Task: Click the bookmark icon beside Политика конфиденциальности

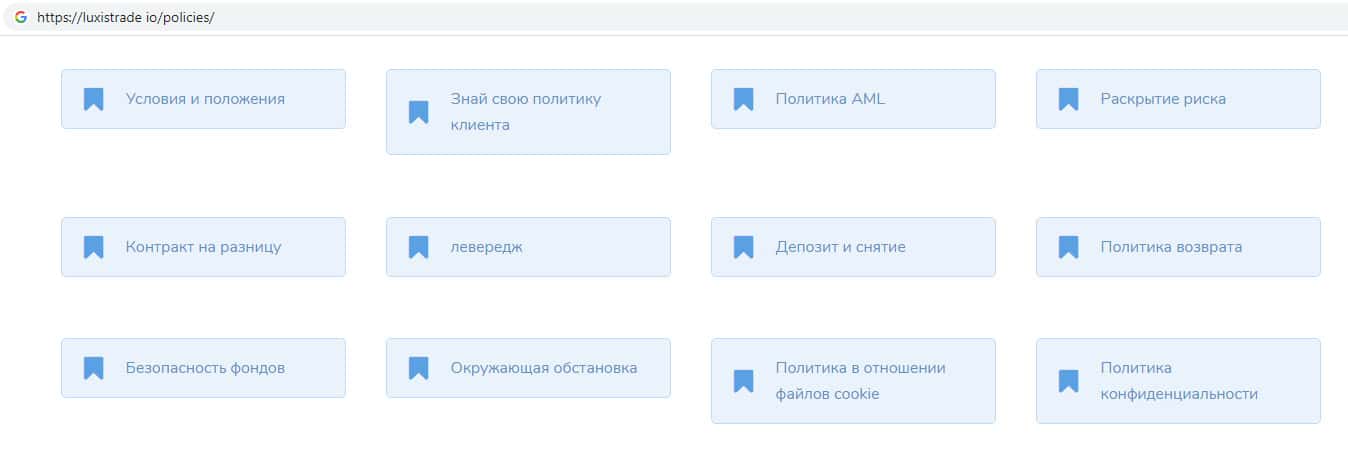Action: [x=1068, y=381]
